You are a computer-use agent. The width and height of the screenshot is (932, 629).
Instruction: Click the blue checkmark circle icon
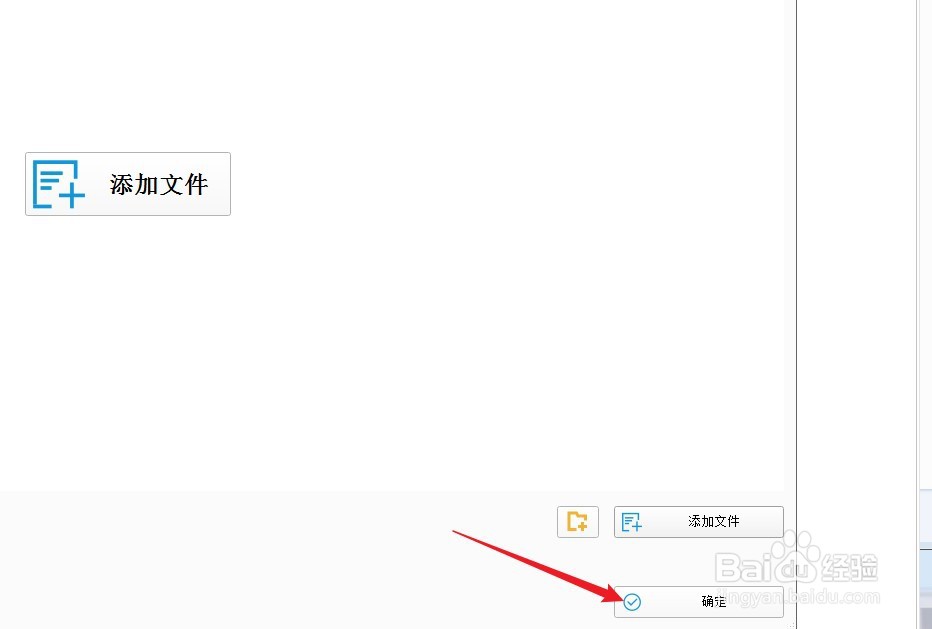pos(632,602)
